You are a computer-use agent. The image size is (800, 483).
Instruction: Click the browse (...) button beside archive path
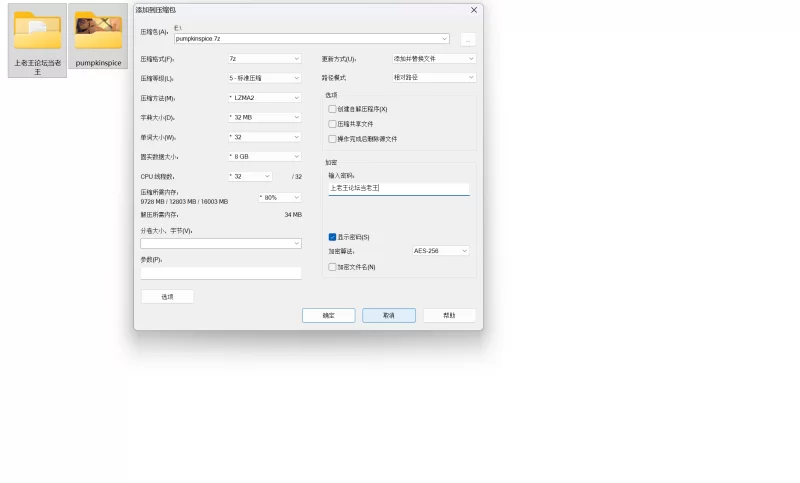(467, 40)
